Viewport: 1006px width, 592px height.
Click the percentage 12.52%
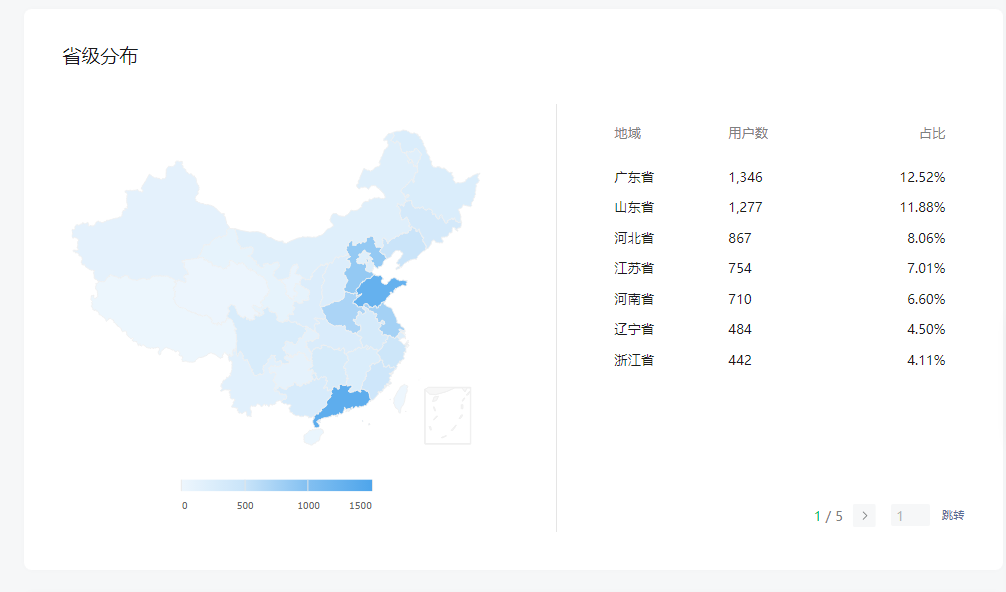(x=923, y=177)
